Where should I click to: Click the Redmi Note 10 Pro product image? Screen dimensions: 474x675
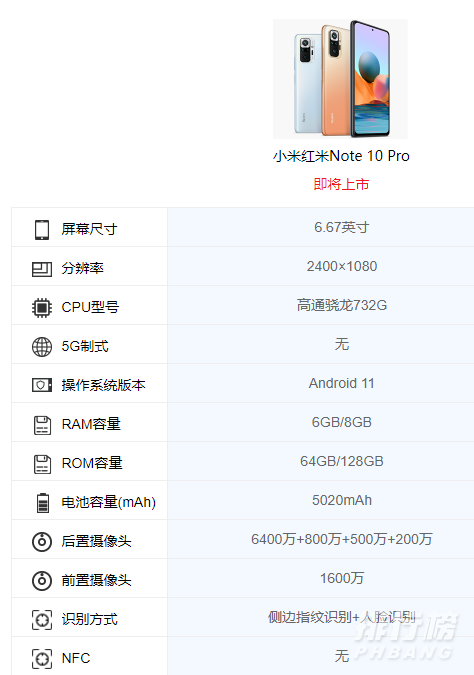click(340, 79)
